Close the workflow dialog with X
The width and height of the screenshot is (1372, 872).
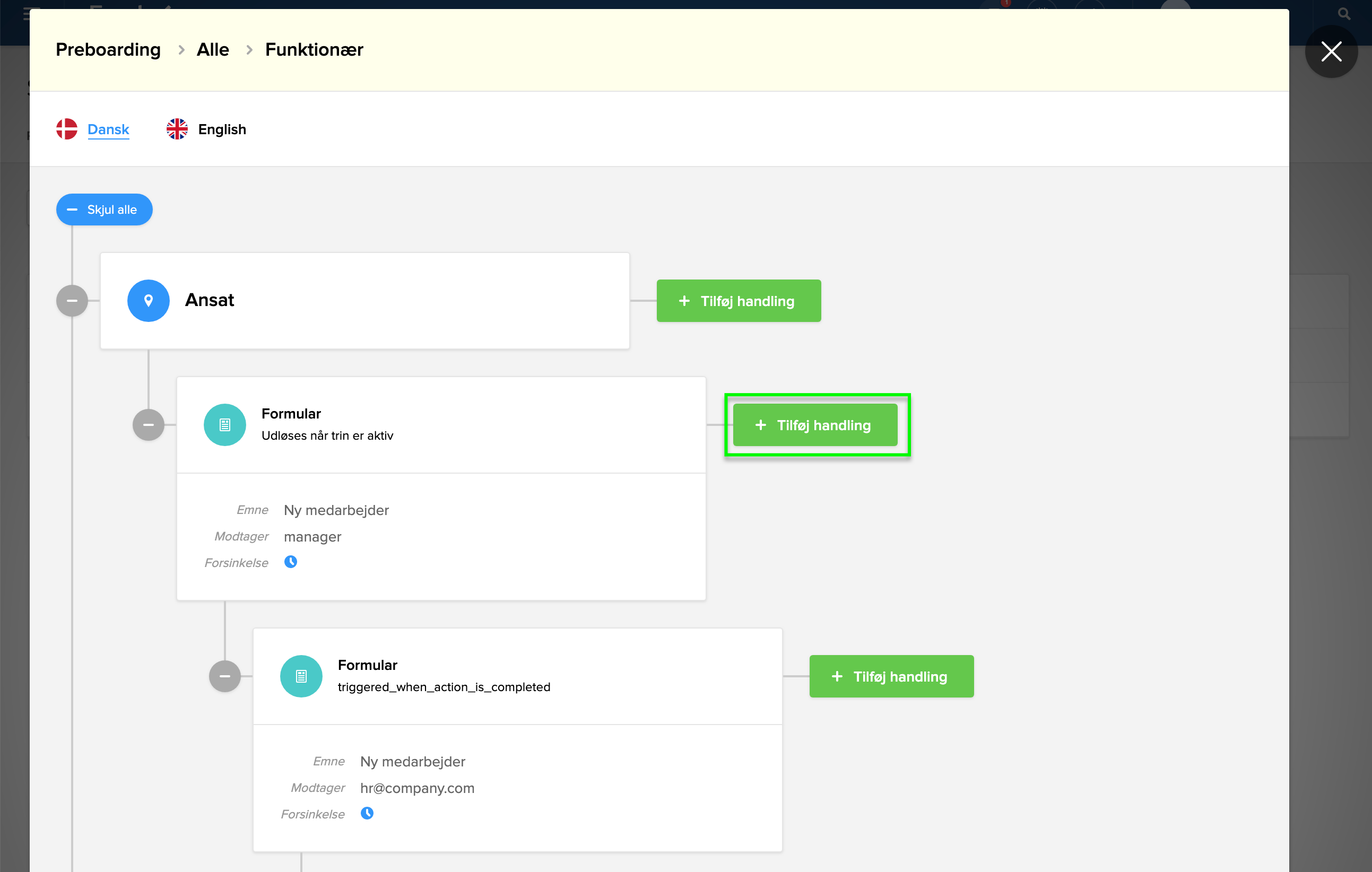(1331, 51)
